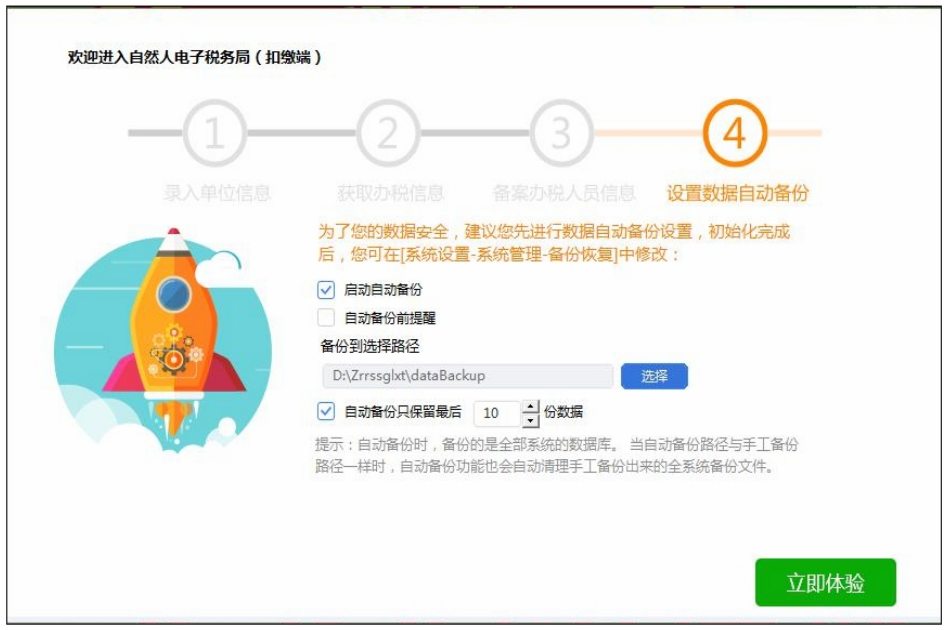Select the 获取办税信息 step label
The width and height of the screenshot is (947, 630).
click(x=390, y=193)
